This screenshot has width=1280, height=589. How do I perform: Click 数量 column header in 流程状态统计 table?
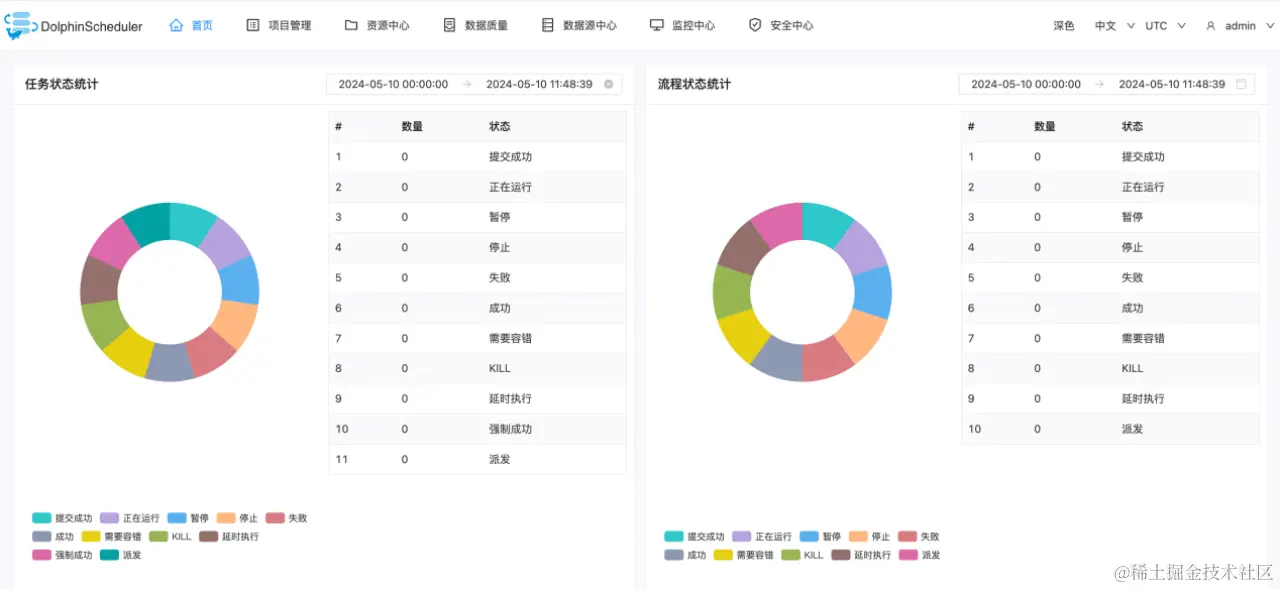pos(1045,127)
